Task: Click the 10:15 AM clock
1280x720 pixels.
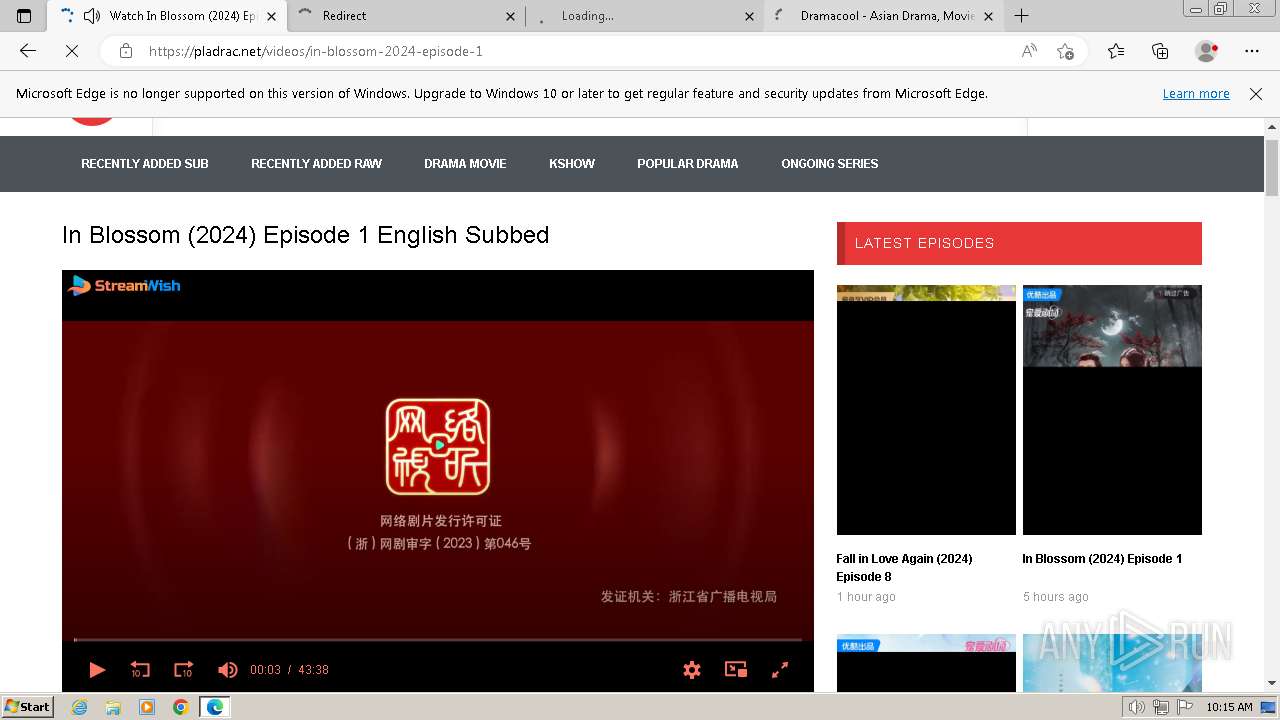Action: click(x=1229, y=707)
